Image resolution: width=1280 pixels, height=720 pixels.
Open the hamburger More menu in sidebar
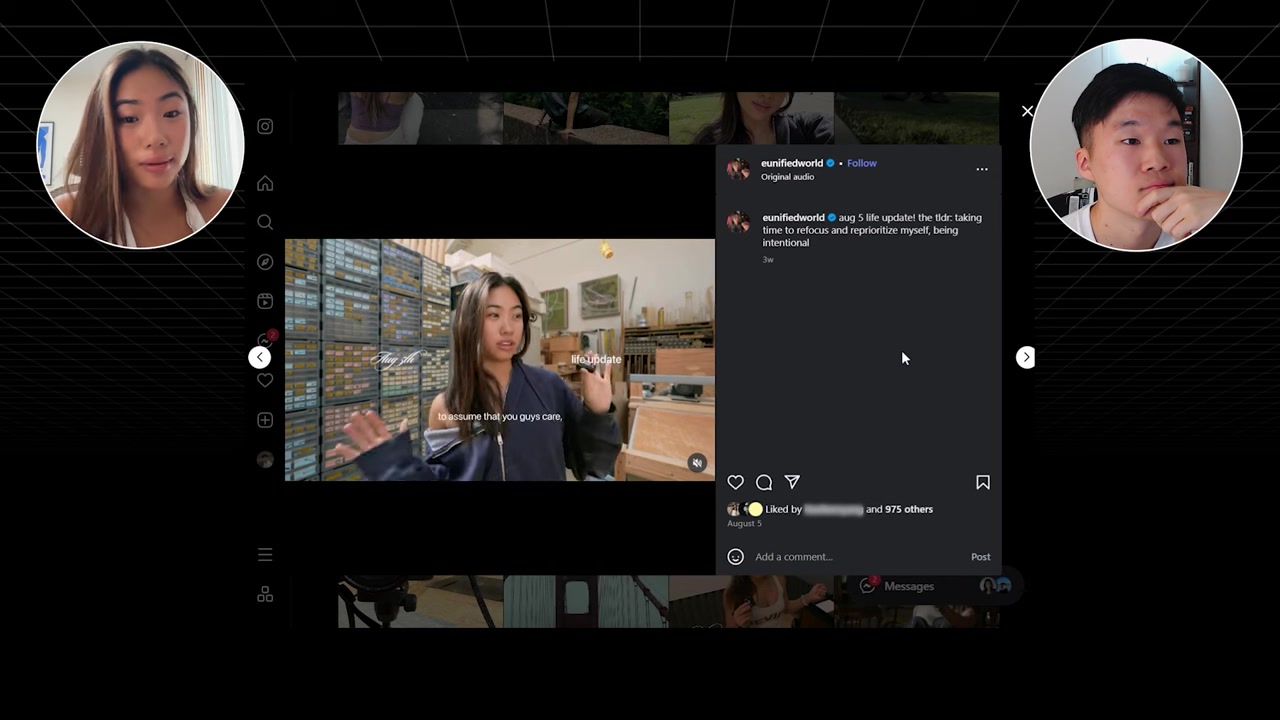[265, 554]
